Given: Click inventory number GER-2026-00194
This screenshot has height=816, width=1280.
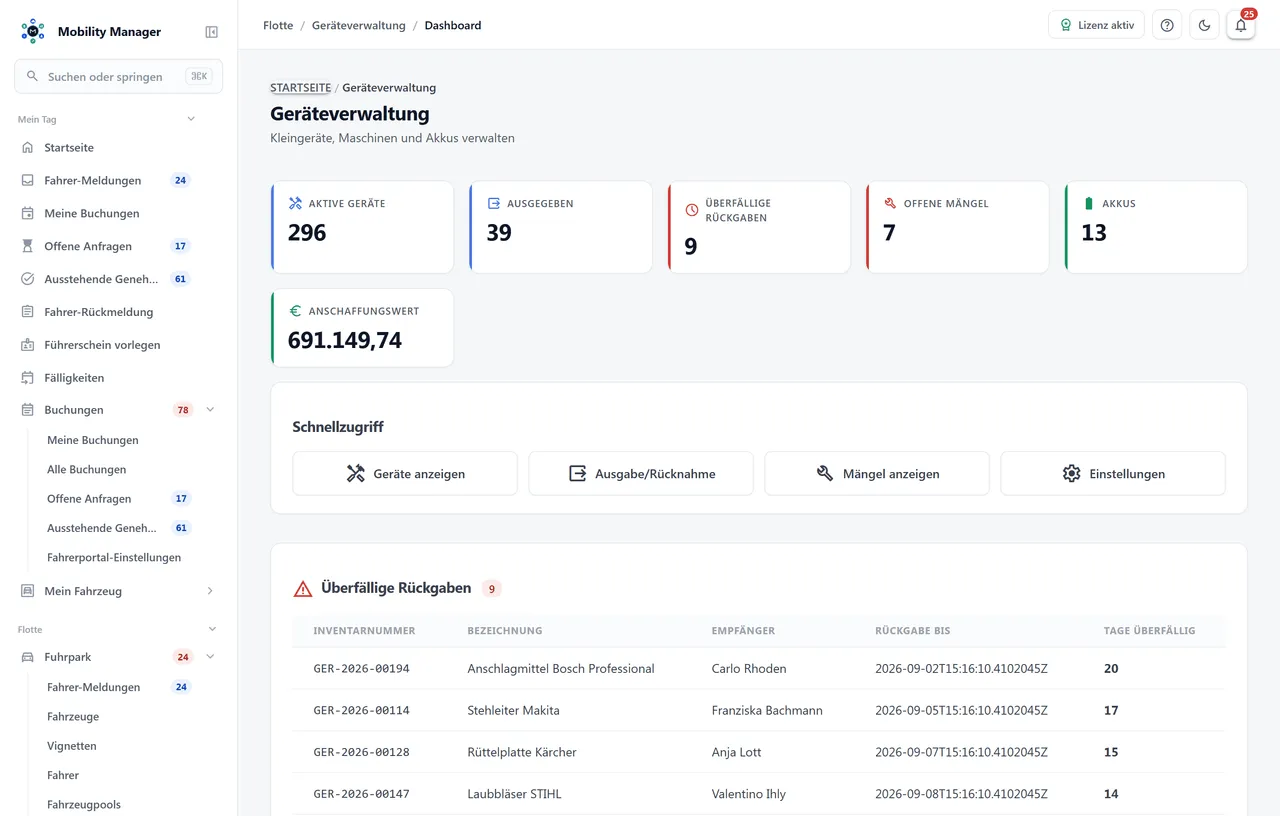Looking at the screenshot, I should 361,669.
